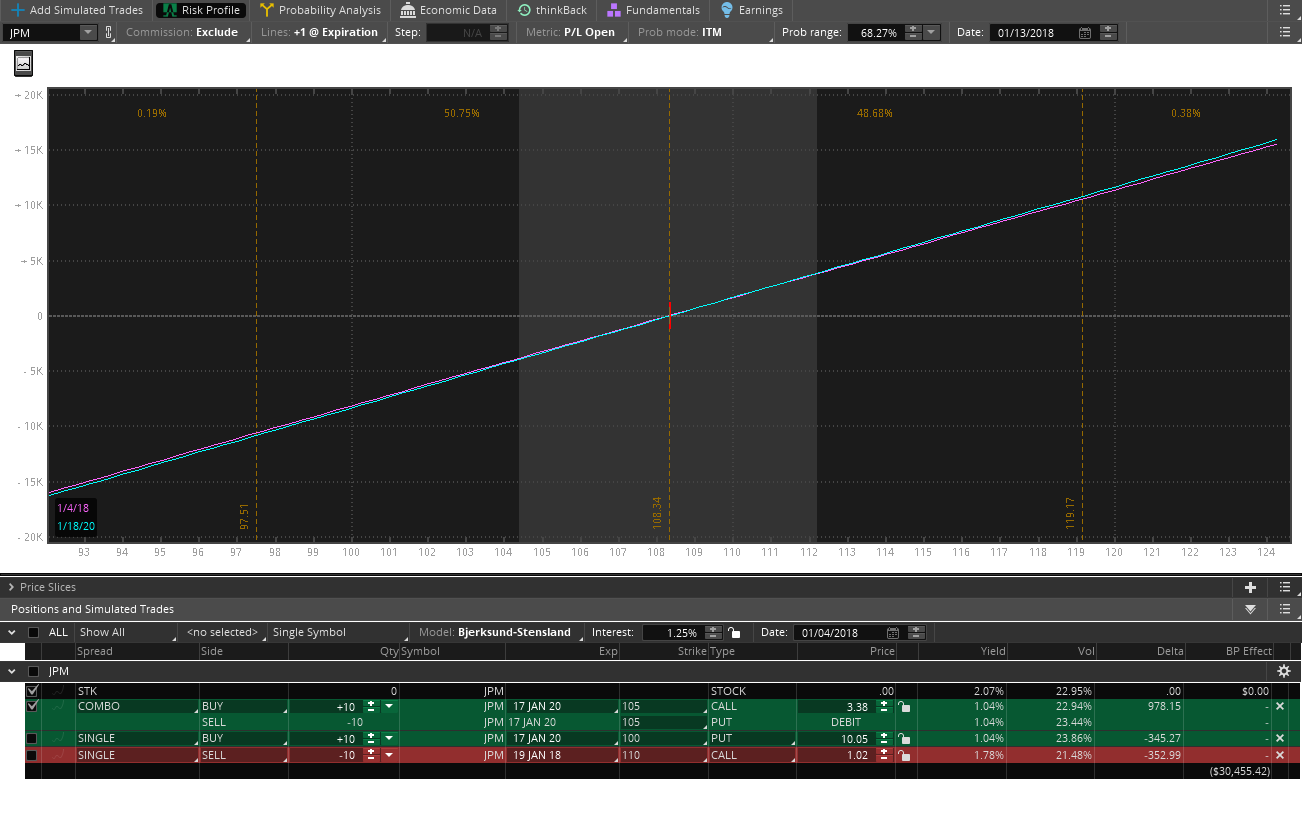Screen dimensions: 1302x813
Task: Click the 3.38 COMBO price field
Action: 836,706
